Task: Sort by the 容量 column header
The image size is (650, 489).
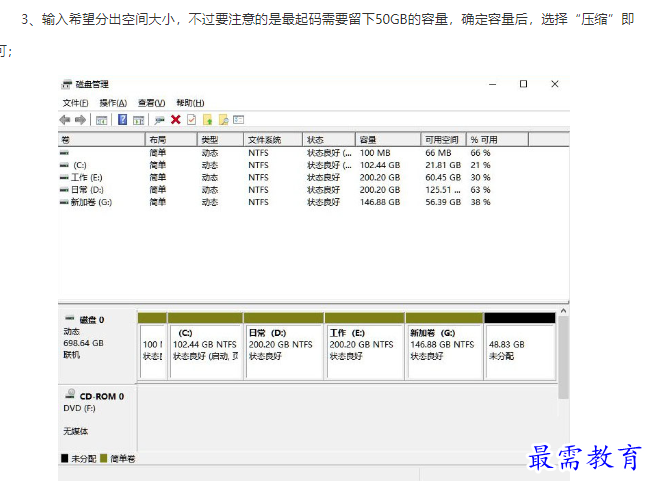Action: coord(388,140)
